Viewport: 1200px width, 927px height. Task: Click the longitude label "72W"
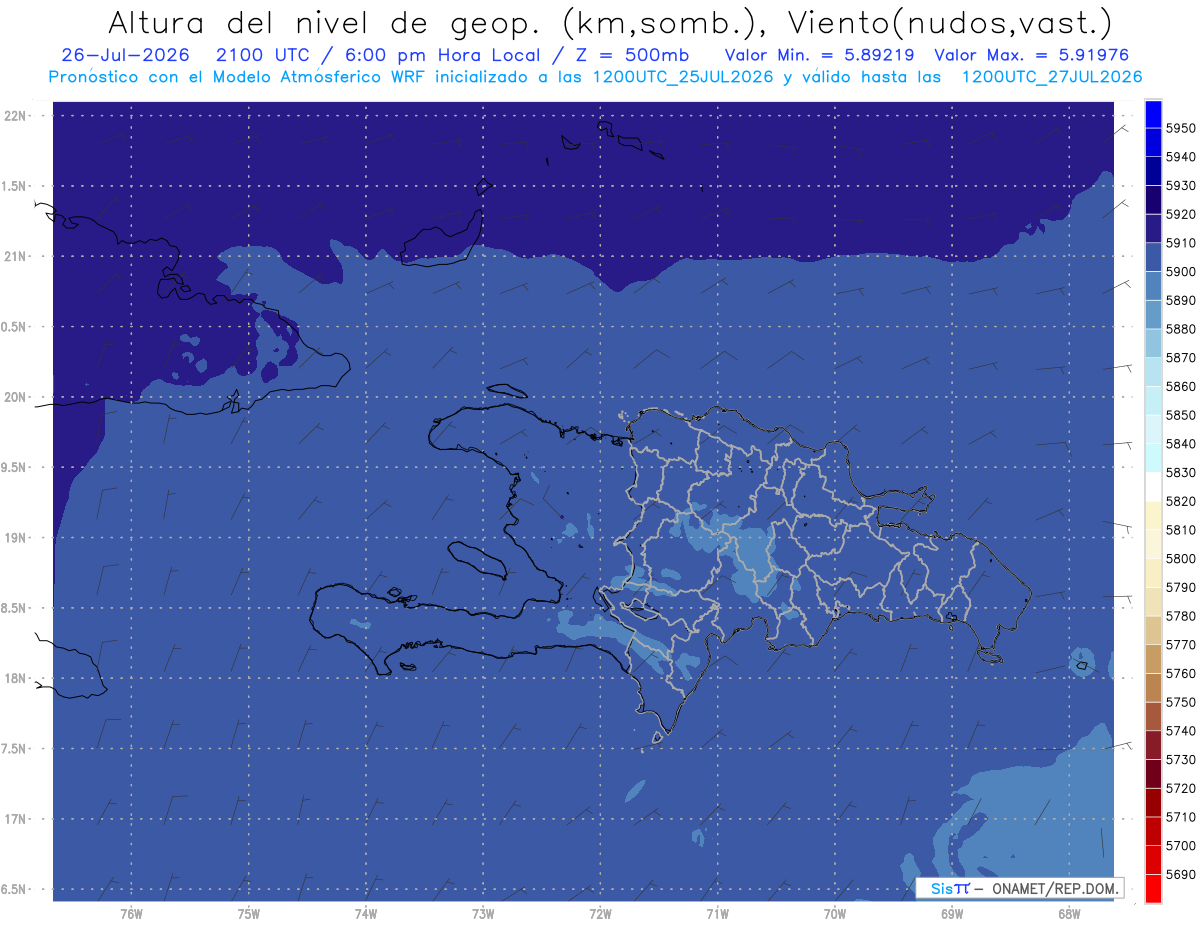(x=600, y=915)
